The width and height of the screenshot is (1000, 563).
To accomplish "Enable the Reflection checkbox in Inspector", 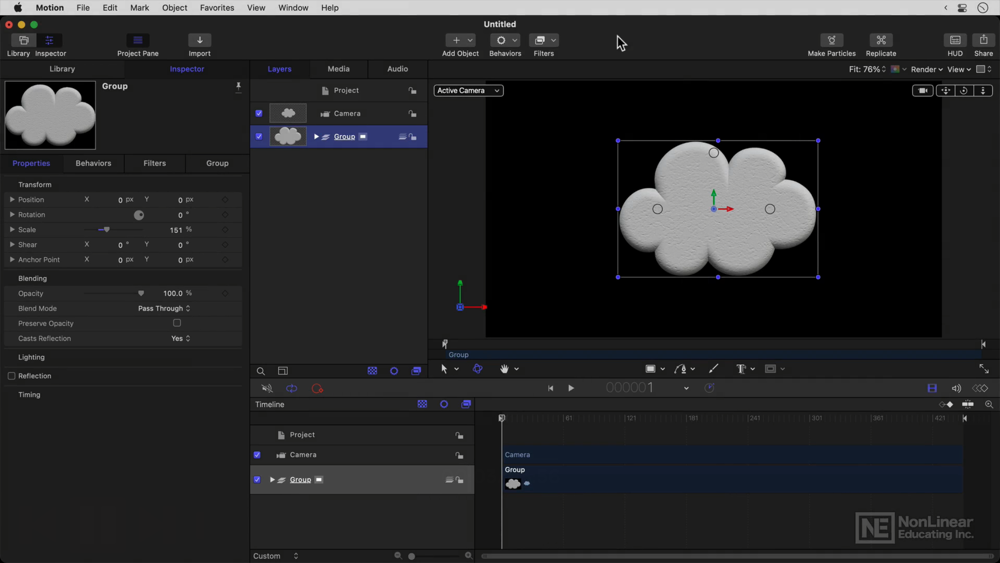I will click(11, 376).
